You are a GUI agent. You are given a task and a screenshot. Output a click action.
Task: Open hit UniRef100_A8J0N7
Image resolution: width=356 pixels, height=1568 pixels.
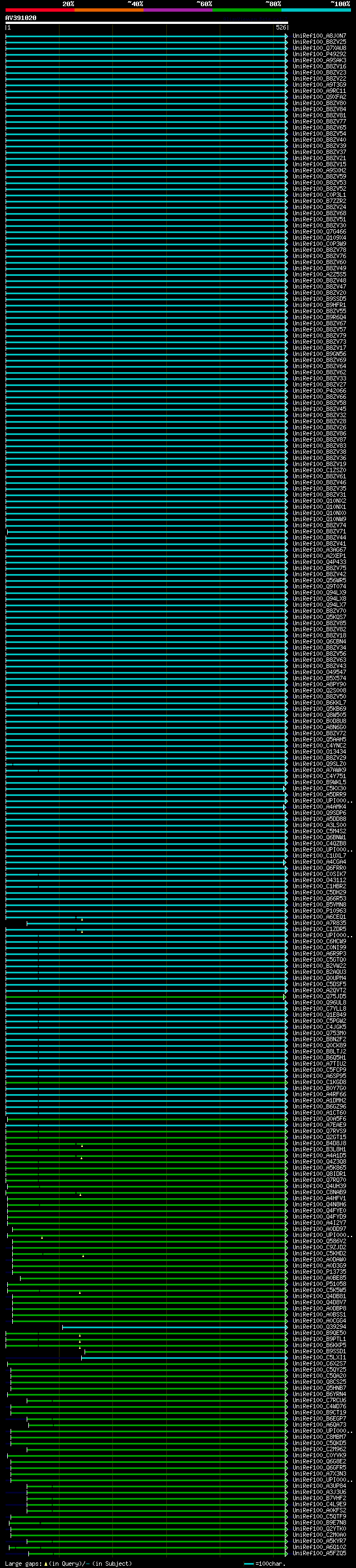click(319, 36)
